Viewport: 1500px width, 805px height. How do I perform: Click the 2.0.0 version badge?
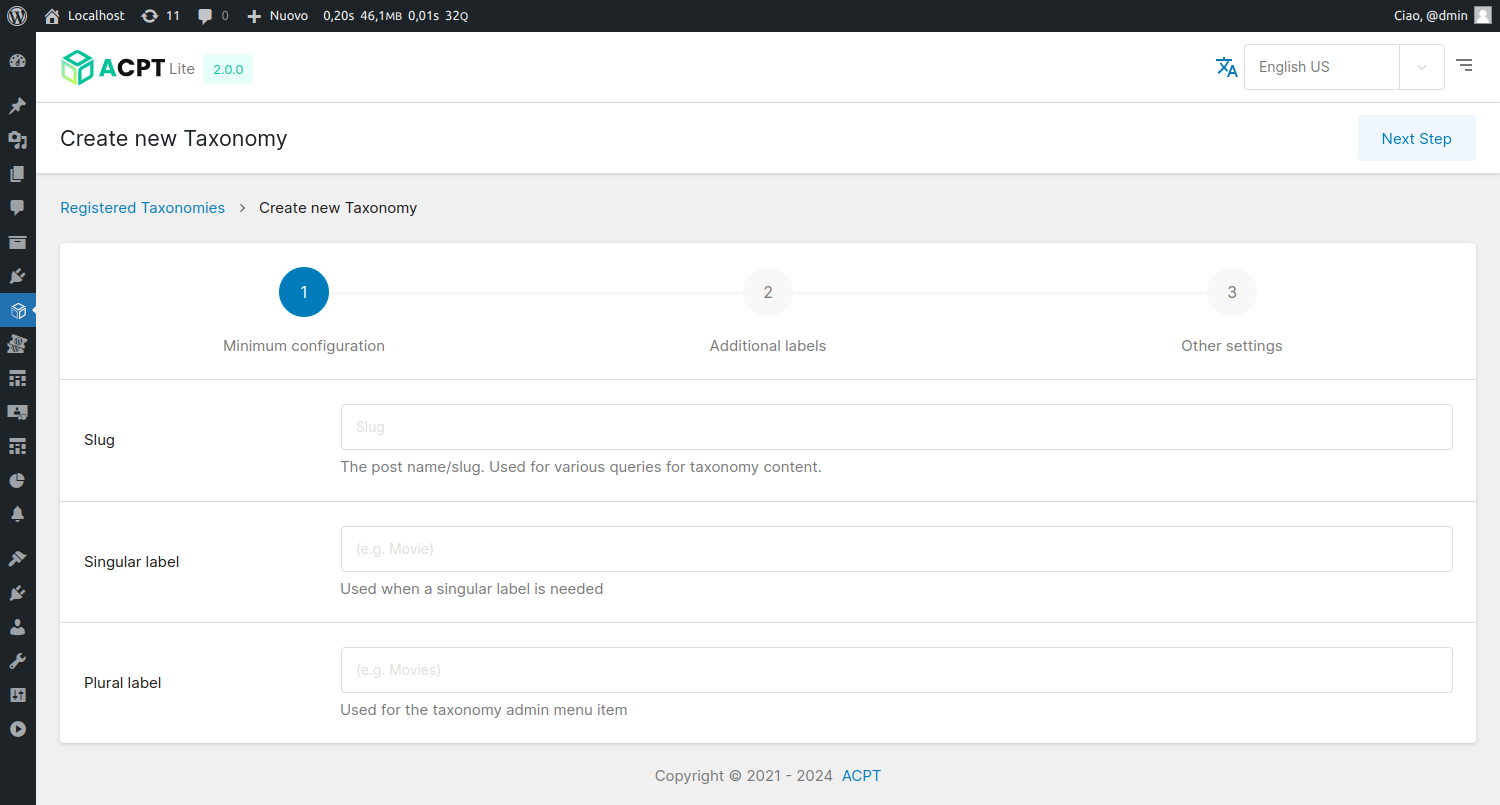coord(228,69)
